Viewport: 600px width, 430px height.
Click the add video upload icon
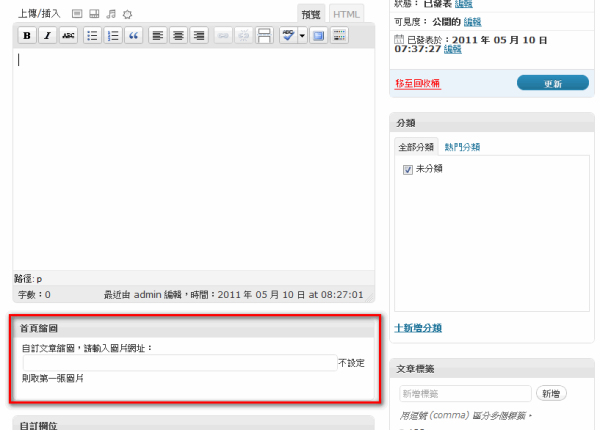coord(94,14)
